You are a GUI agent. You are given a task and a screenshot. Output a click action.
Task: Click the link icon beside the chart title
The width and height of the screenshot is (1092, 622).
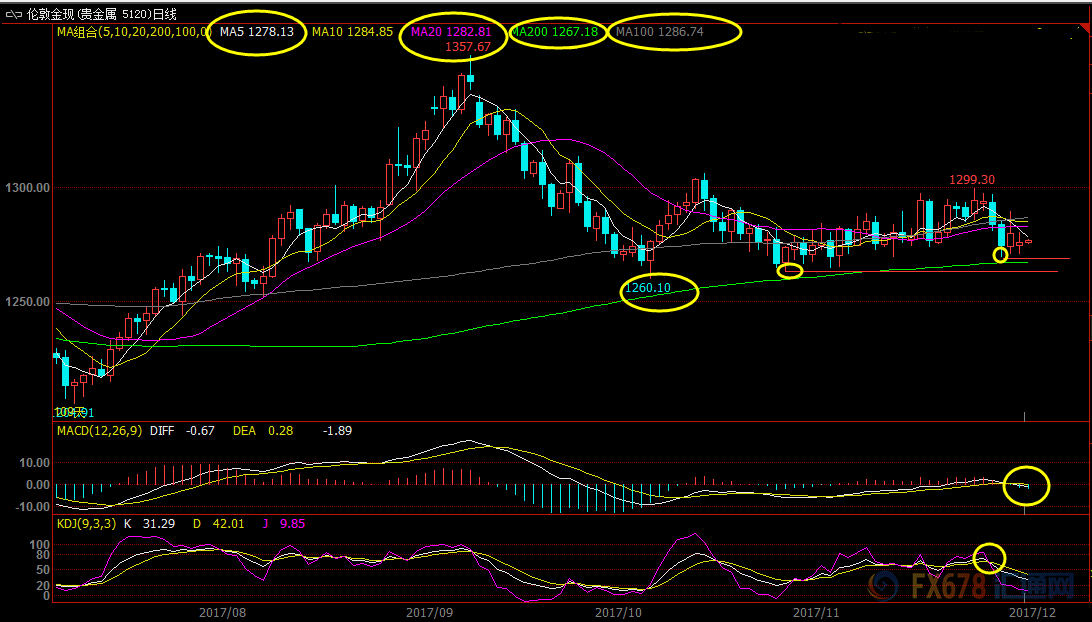click(12, 14)
